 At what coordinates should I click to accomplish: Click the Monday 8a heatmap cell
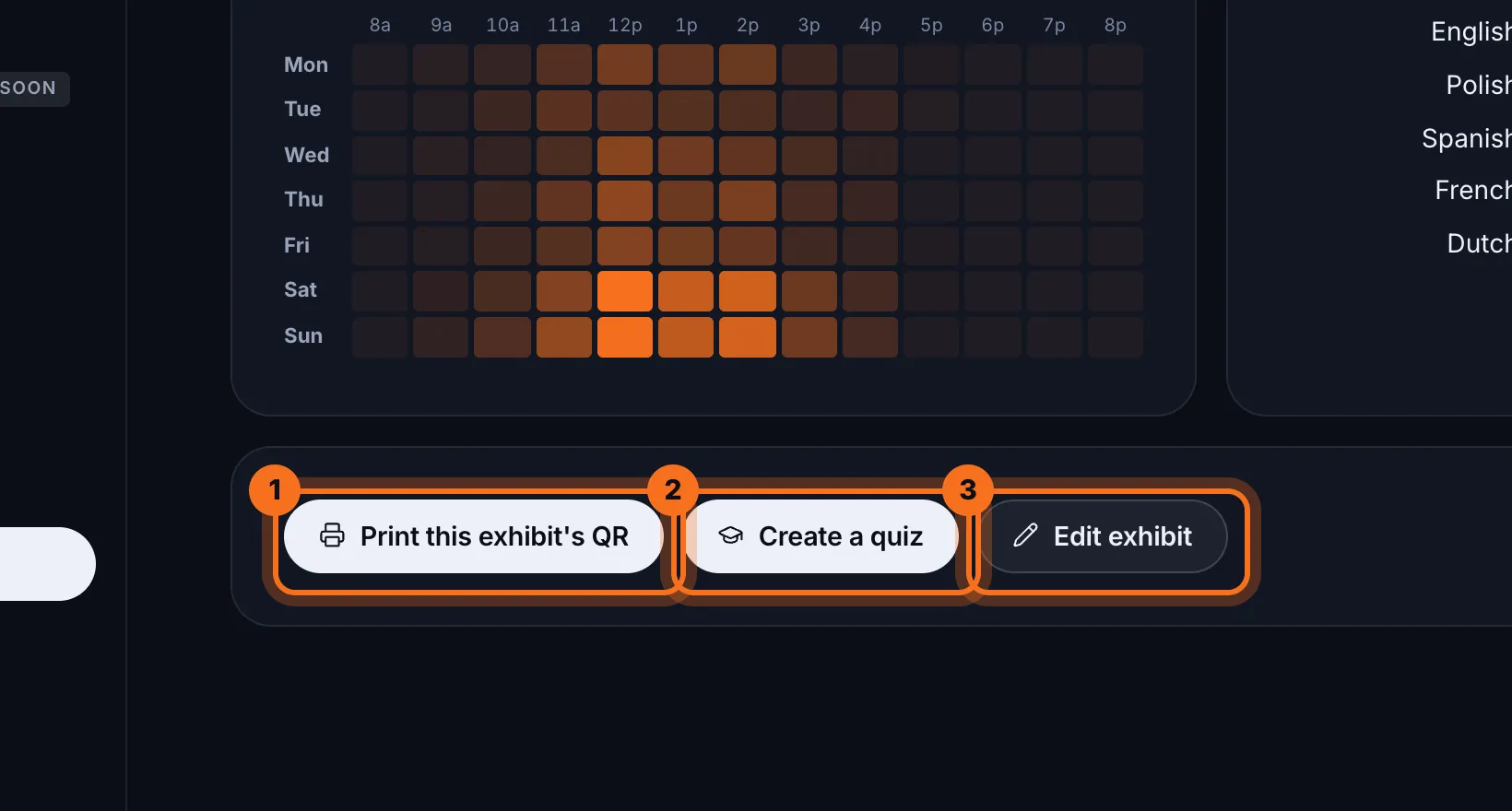[x=380, y=65]
